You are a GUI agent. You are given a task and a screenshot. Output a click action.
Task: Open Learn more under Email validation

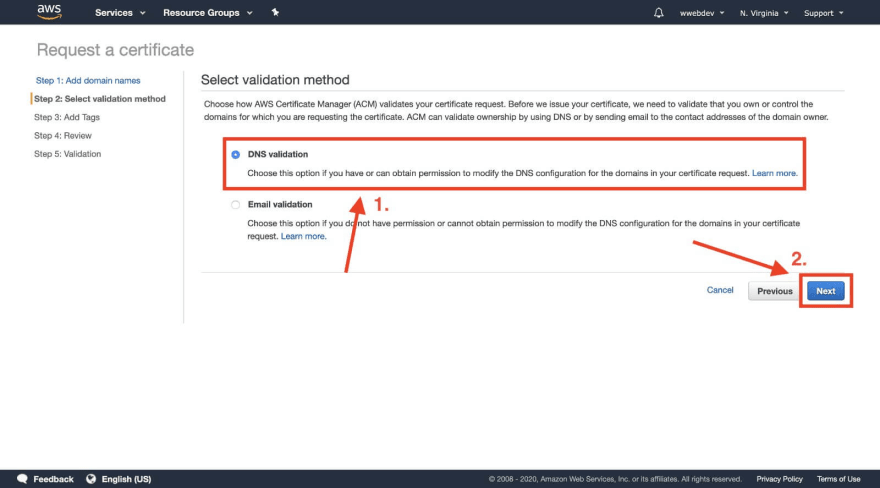(303, 236)
